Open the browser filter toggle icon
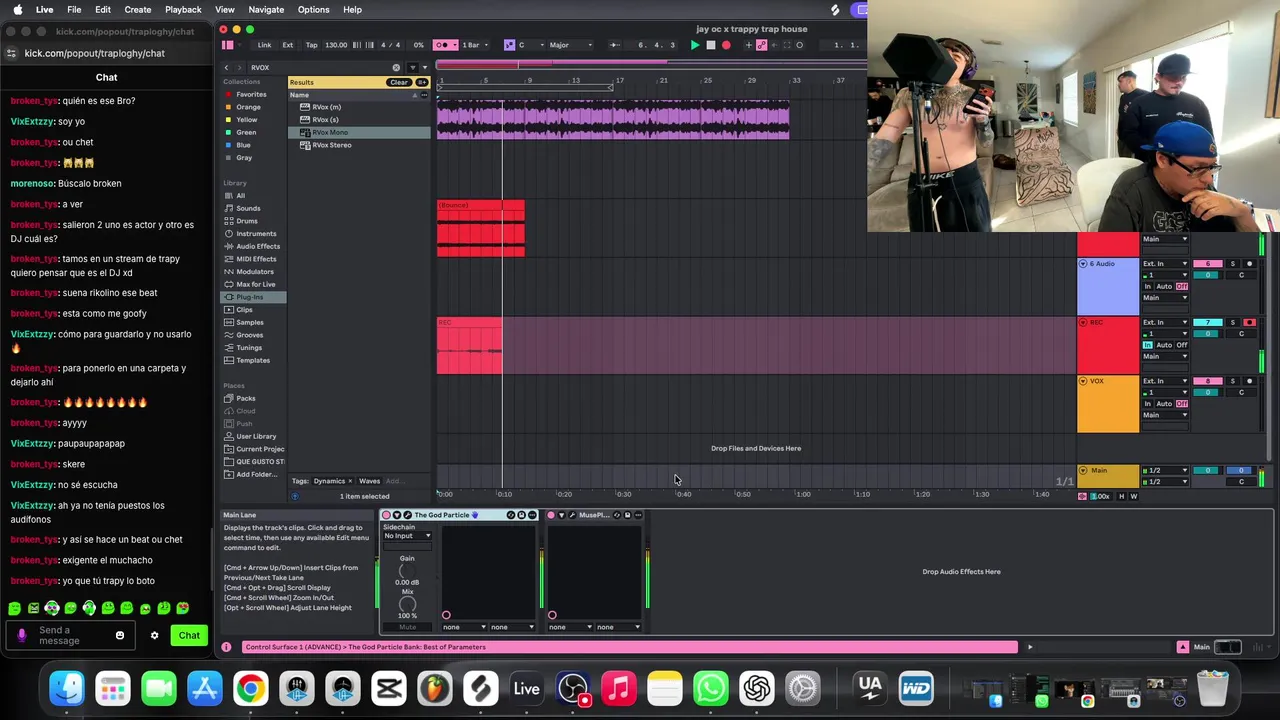 point(413,67)
